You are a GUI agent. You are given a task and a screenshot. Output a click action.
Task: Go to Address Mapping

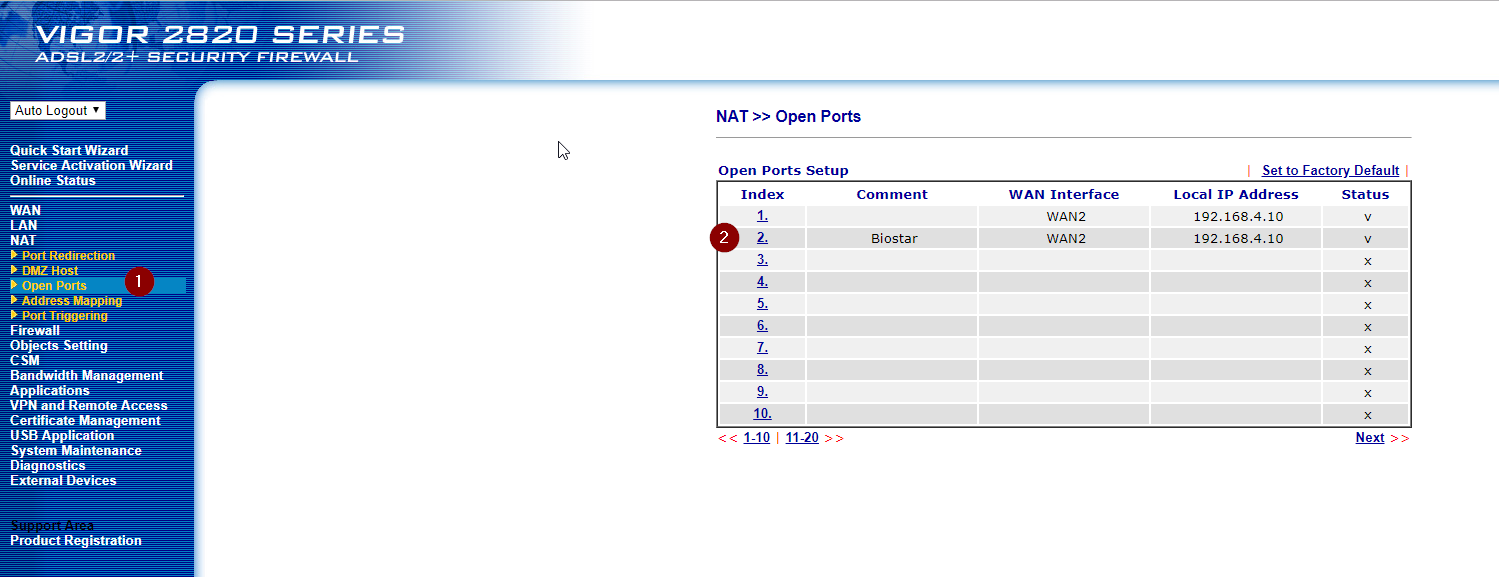[72, 301]
